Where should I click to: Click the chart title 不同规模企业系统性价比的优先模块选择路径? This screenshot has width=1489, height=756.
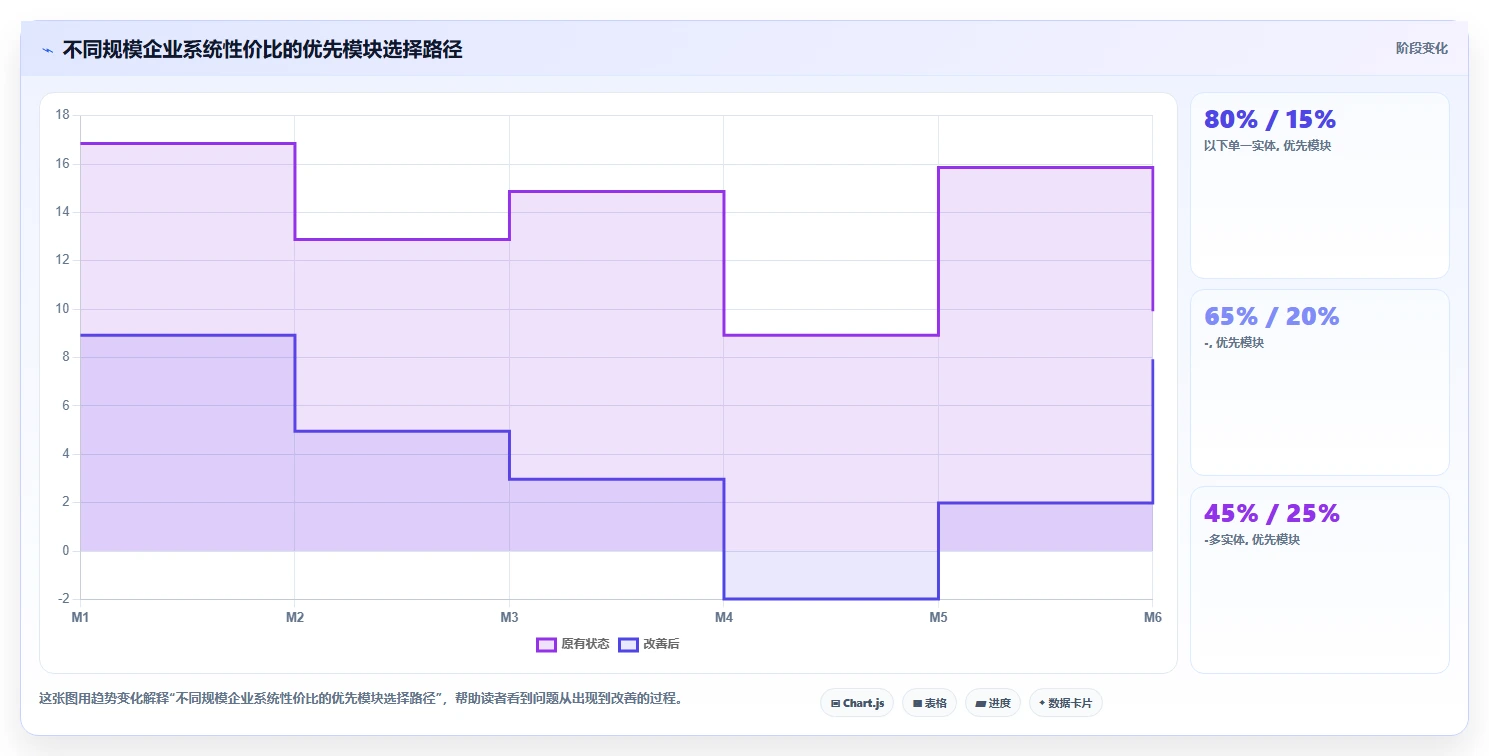click(262, 50)
